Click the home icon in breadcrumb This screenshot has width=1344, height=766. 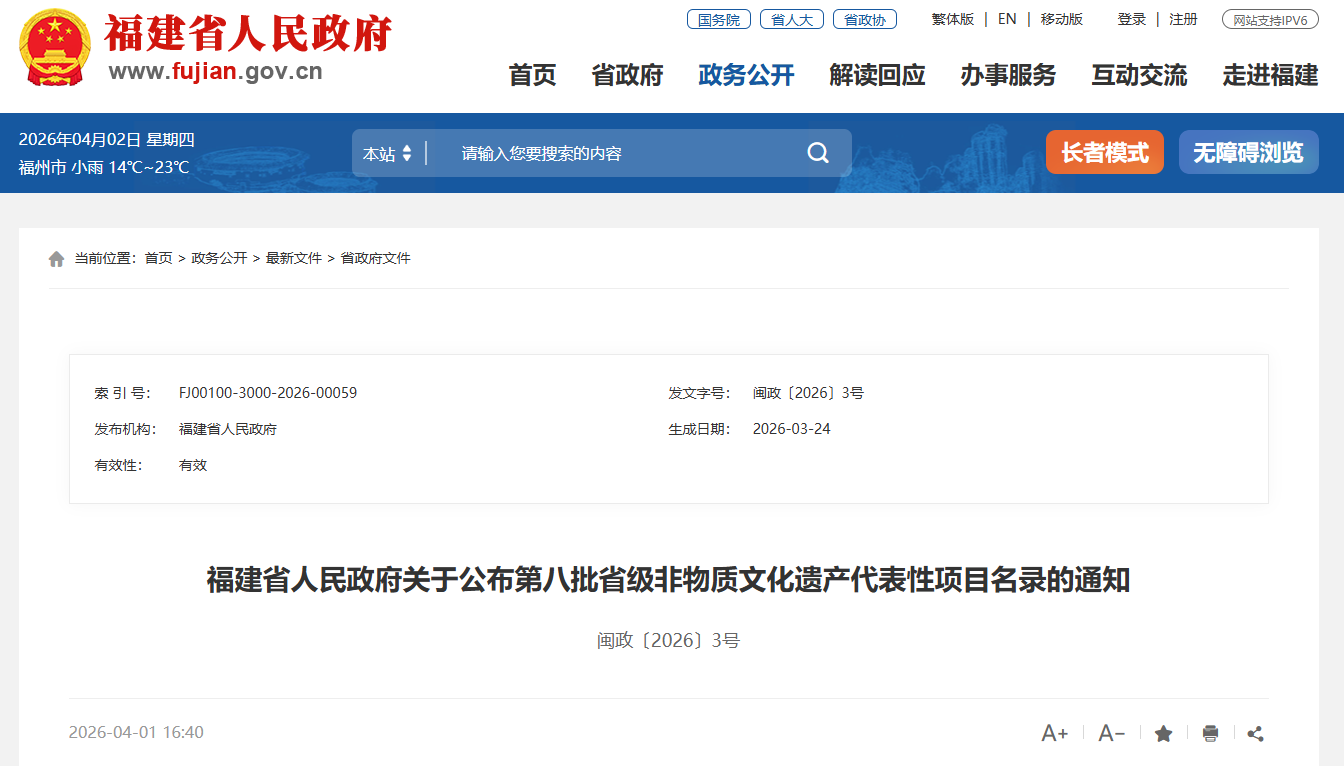point(57,259)
